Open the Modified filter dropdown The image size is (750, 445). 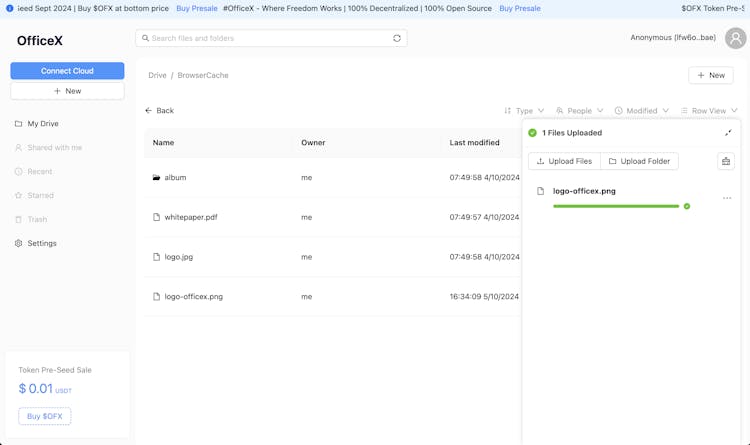pyautogui.click(x=641, y=111)
